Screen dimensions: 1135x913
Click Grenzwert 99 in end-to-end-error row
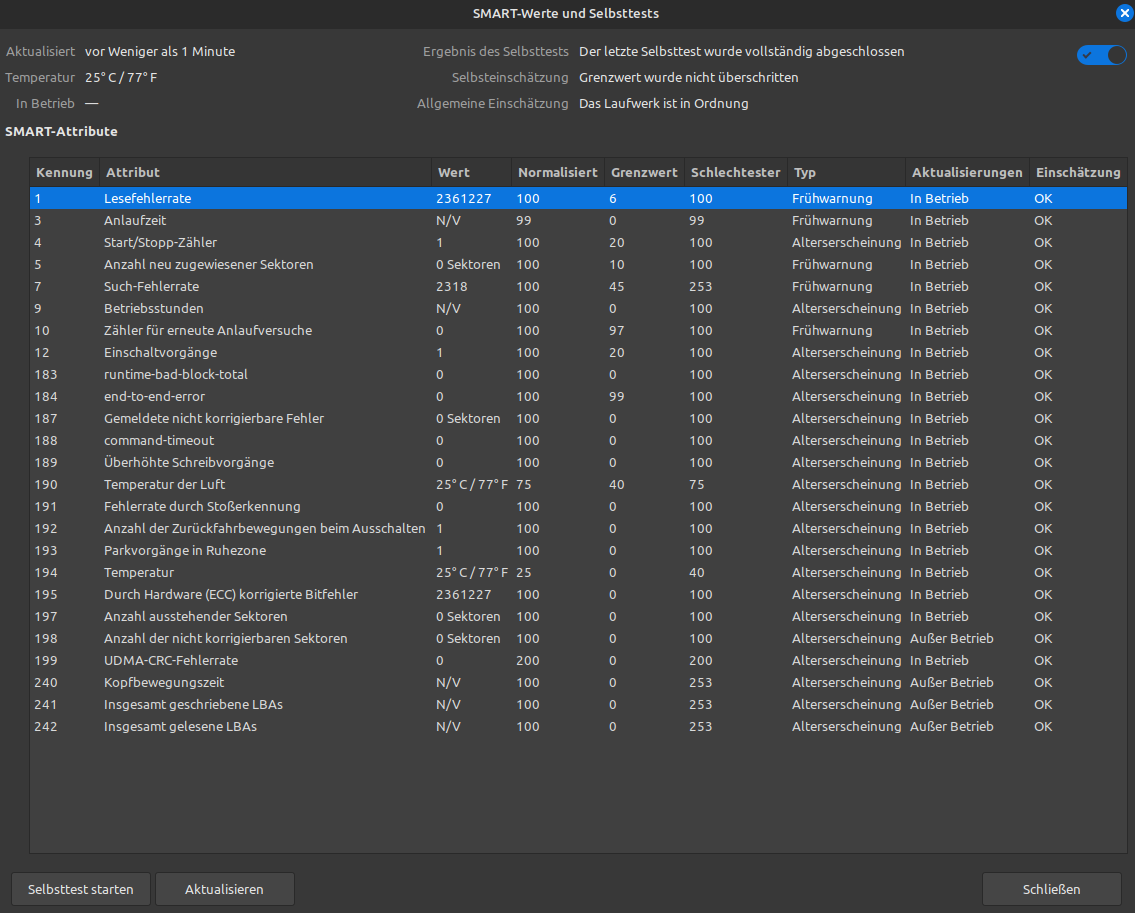(x=617, y=397)
